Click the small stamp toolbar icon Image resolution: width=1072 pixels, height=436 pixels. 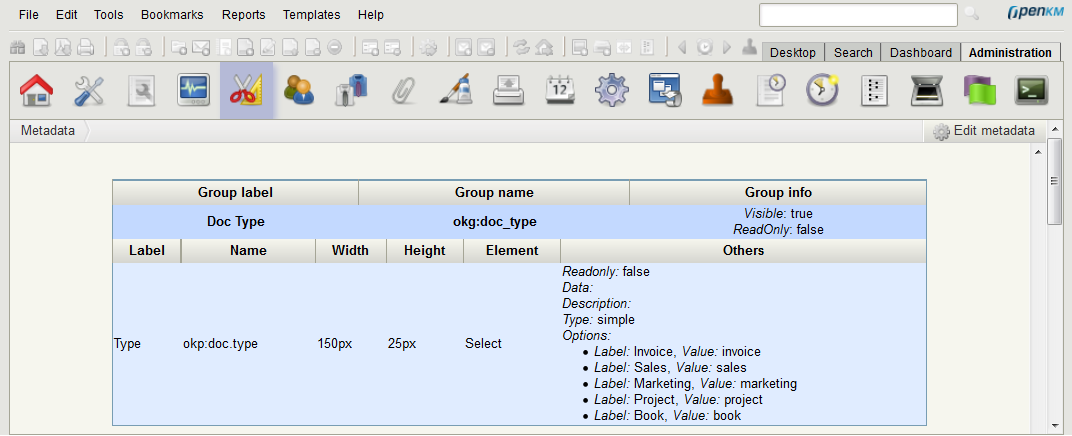750,47
